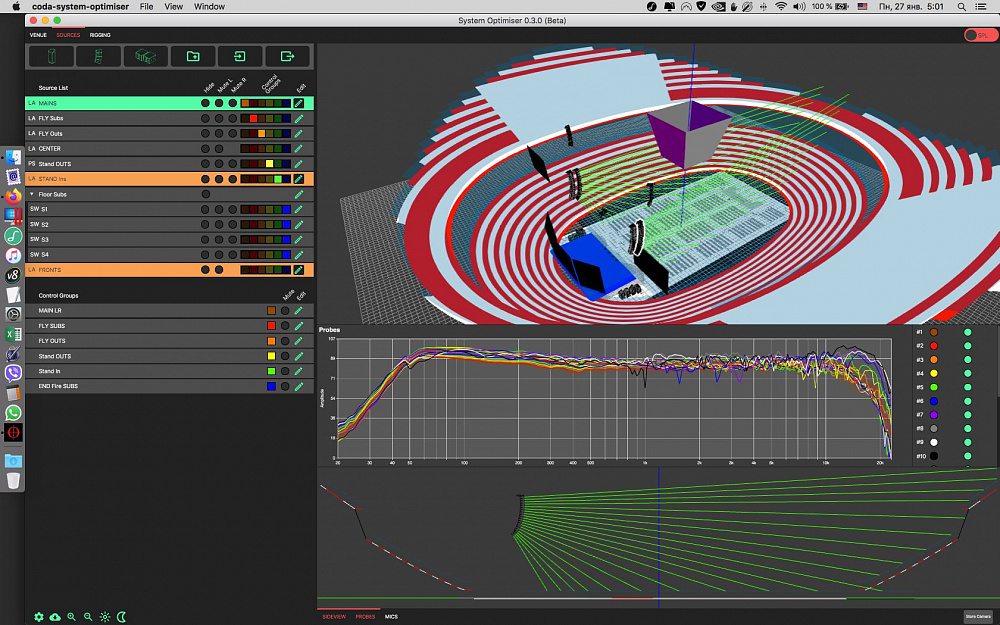Click the Store Camera button

[x=978, y=617]
